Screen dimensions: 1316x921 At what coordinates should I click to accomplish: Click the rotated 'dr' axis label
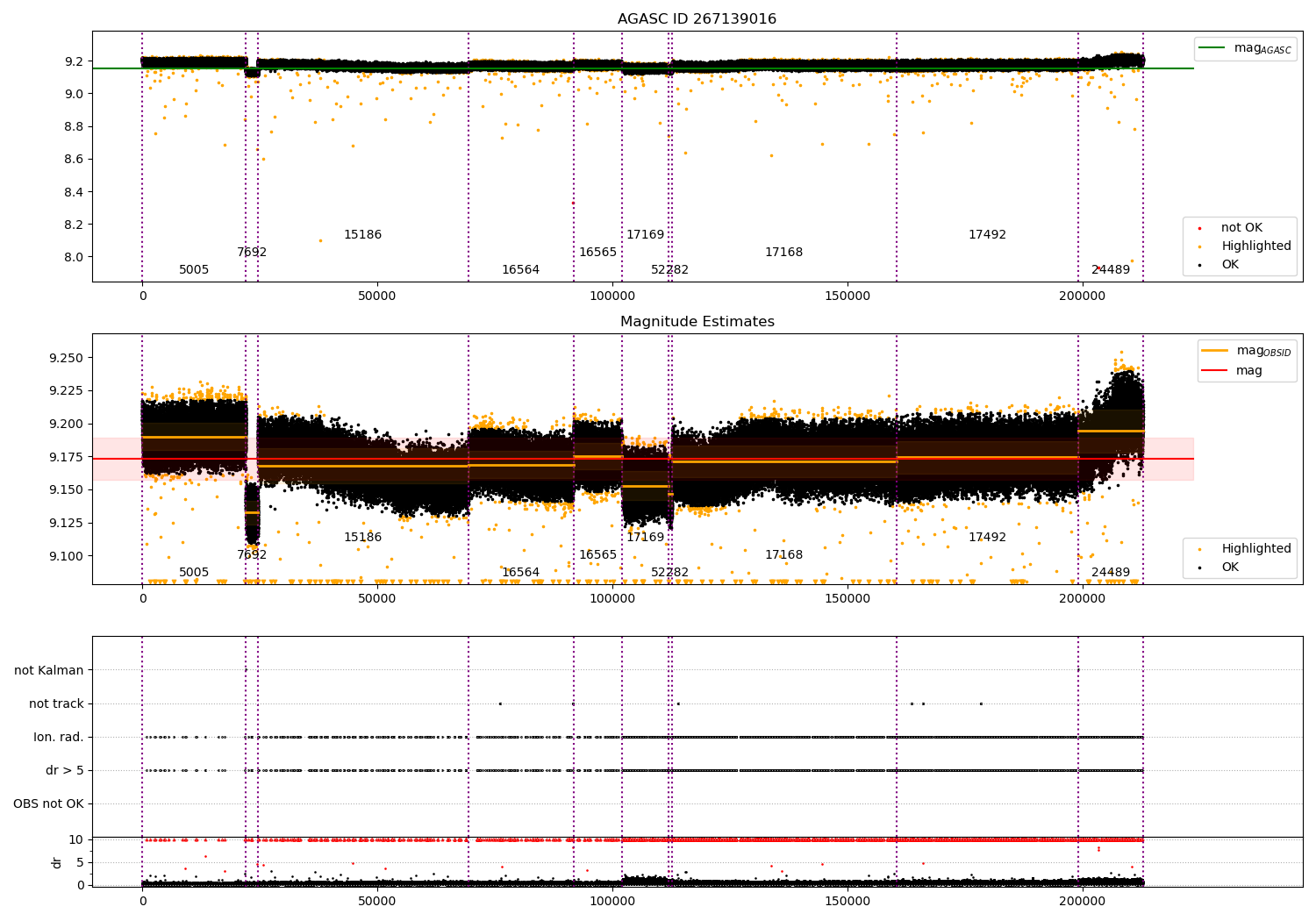pyautogui.click(x=57, y=862)
